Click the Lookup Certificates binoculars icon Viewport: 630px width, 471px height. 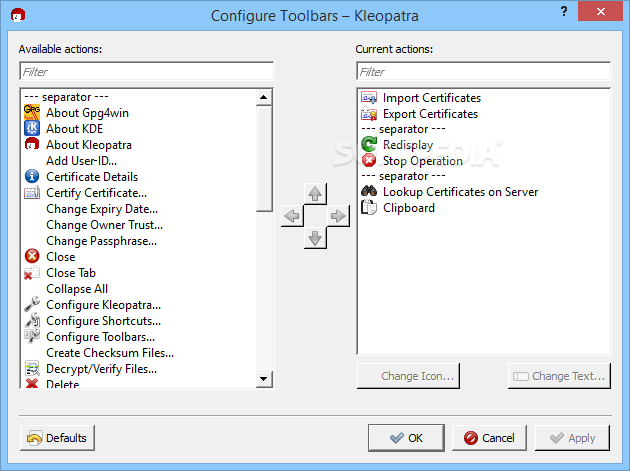(x=369, y=191)
